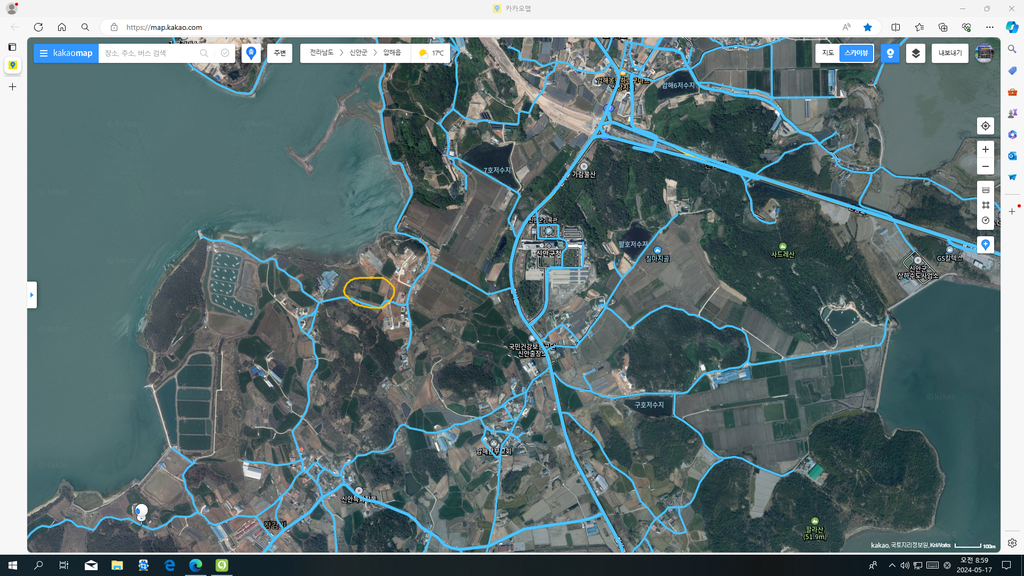Image resolution: width=1024 pixels, height=576 pixels.
Task: Expand the collapsed left side panel
Action: tap(32, 295)
